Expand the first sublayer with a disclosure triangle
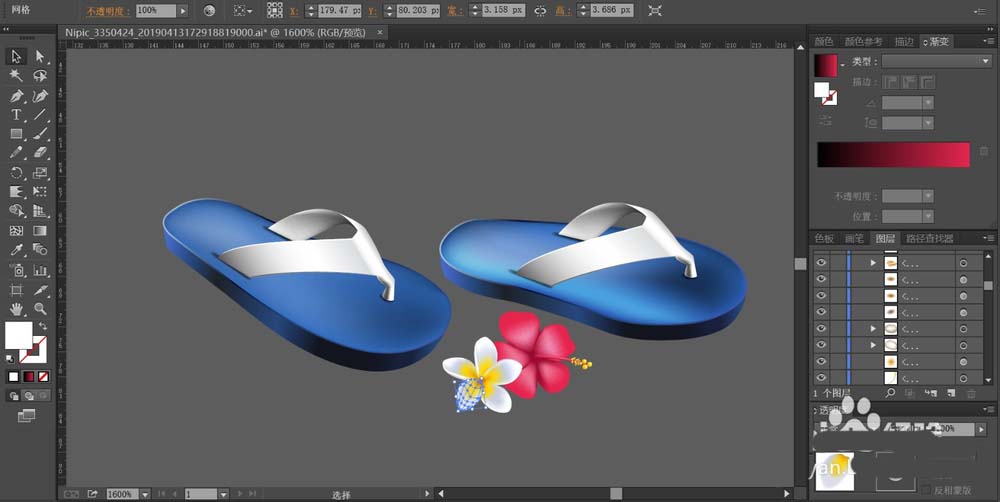 [x=873, y=263]
